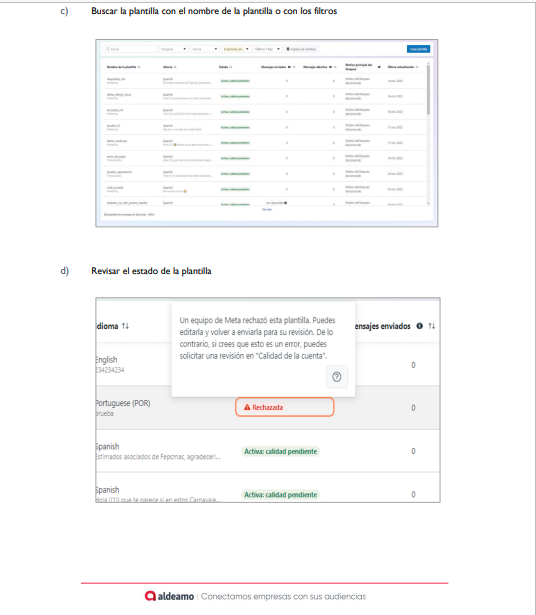Click the Ver más link below the table
Screen dimensions: 536x615
(267, 209)
